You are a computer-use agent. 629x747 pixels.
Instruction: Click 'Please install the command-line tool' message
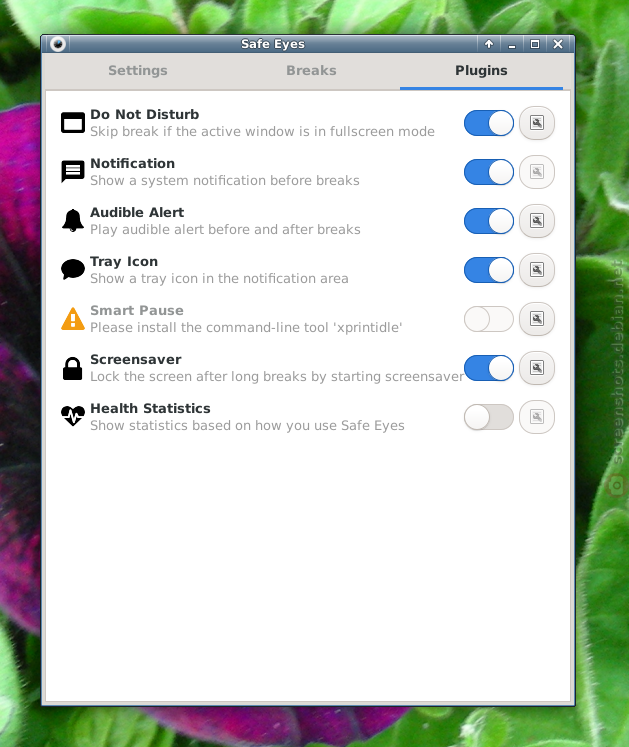[246, 328]
